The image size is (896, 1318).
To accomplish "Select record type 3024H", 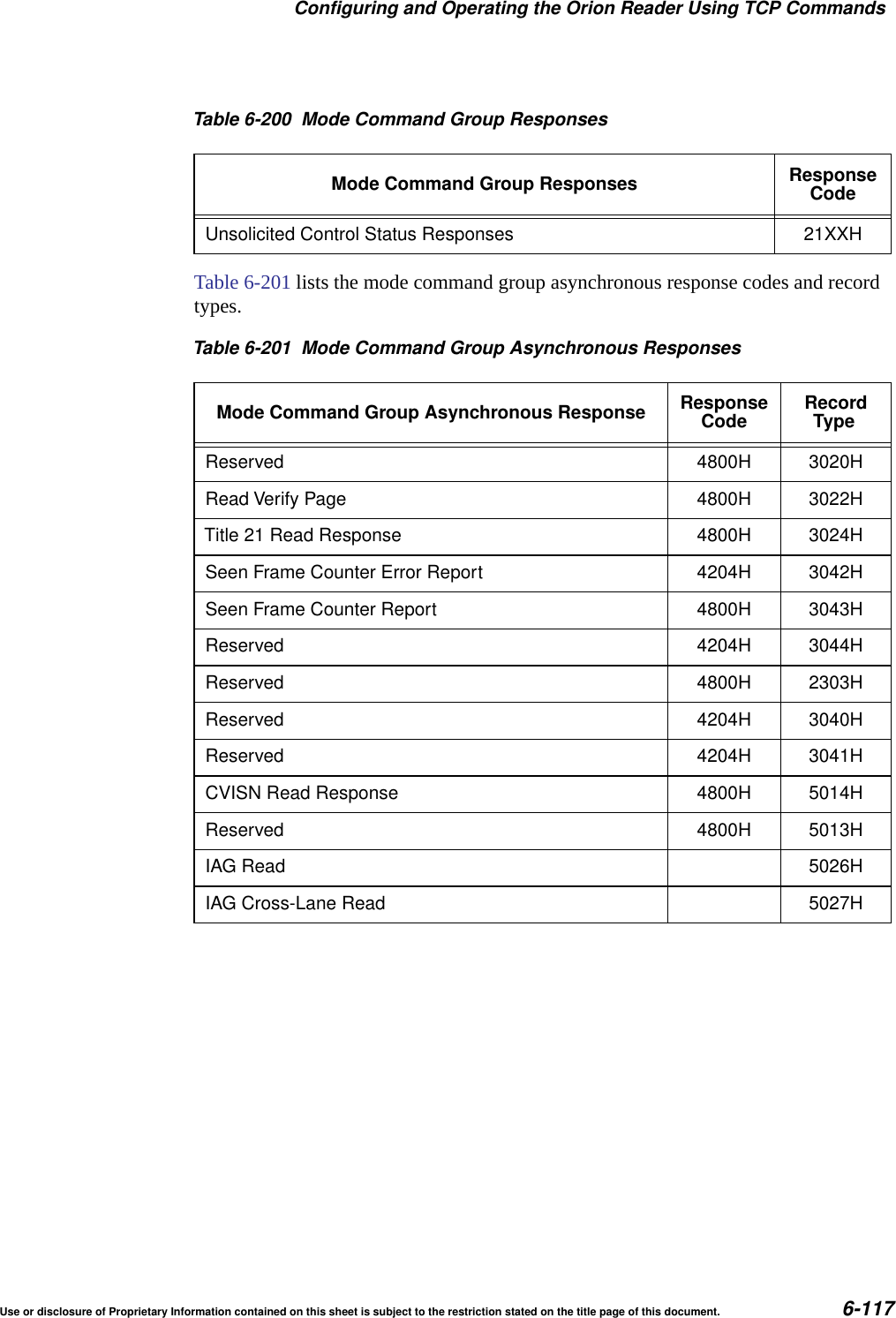I will tap(836, 536).
